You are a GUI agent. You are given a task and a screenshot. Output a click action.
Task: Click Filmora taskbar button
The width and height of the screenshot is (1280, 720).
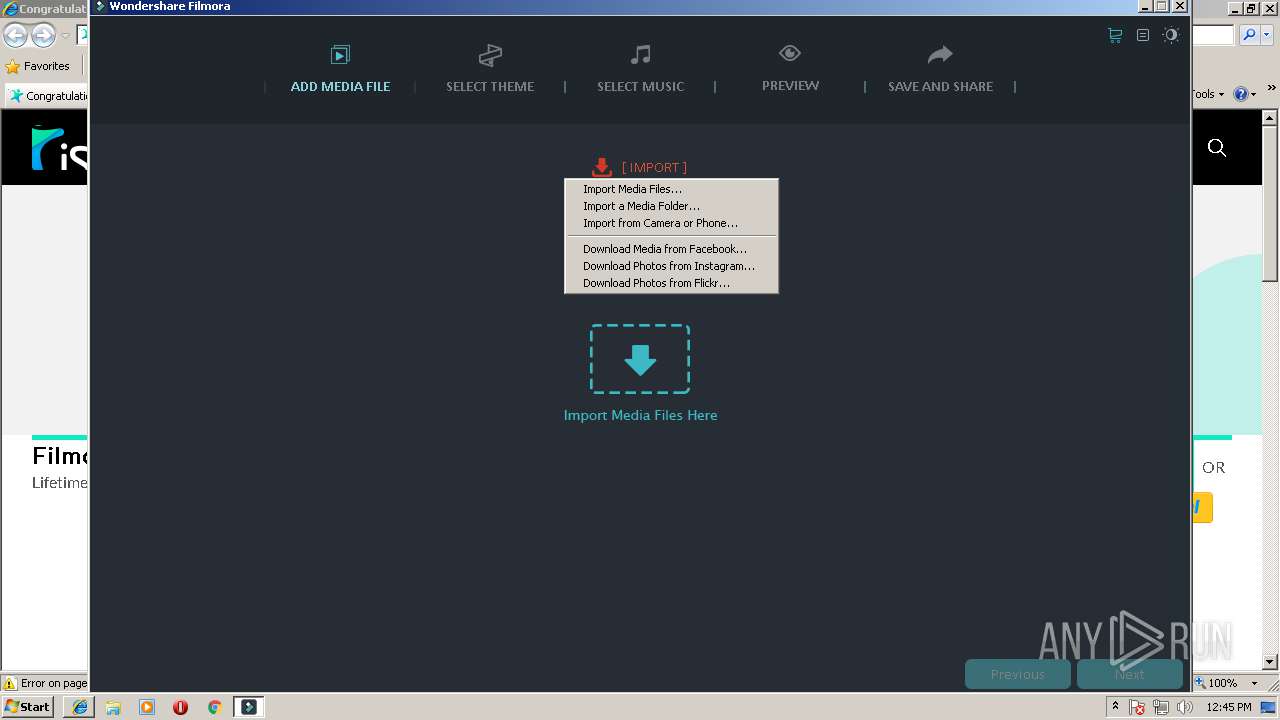249,707
